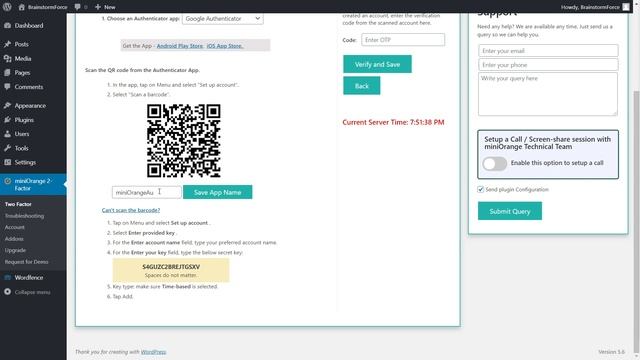
Task: Click the Comments icon in sidebar
Action: pyautogui.click(x=7, y=87)
